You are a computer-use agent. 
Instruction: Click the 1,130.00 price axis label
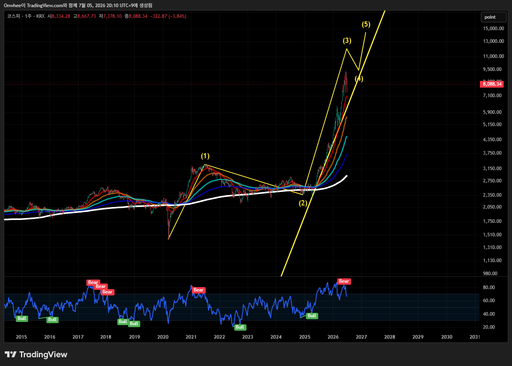492,260
